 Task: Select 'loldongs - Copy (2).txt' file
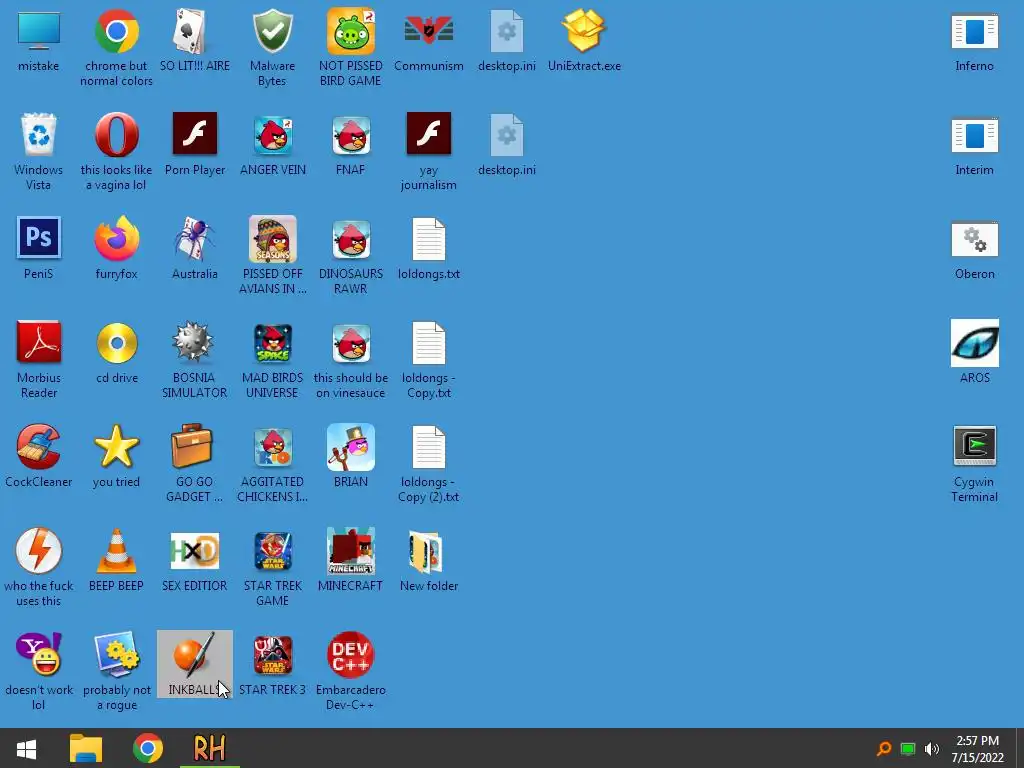tap(428, 447)
